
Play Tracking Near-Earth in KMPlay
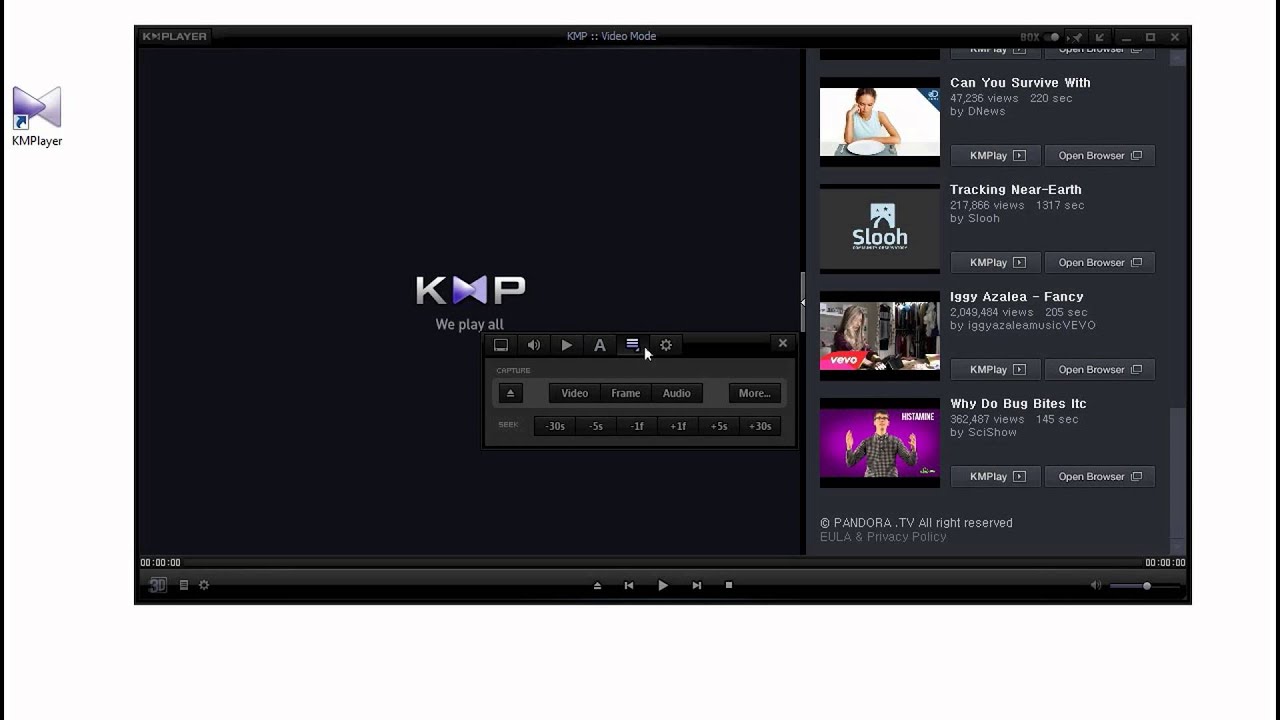coord(997,263)
